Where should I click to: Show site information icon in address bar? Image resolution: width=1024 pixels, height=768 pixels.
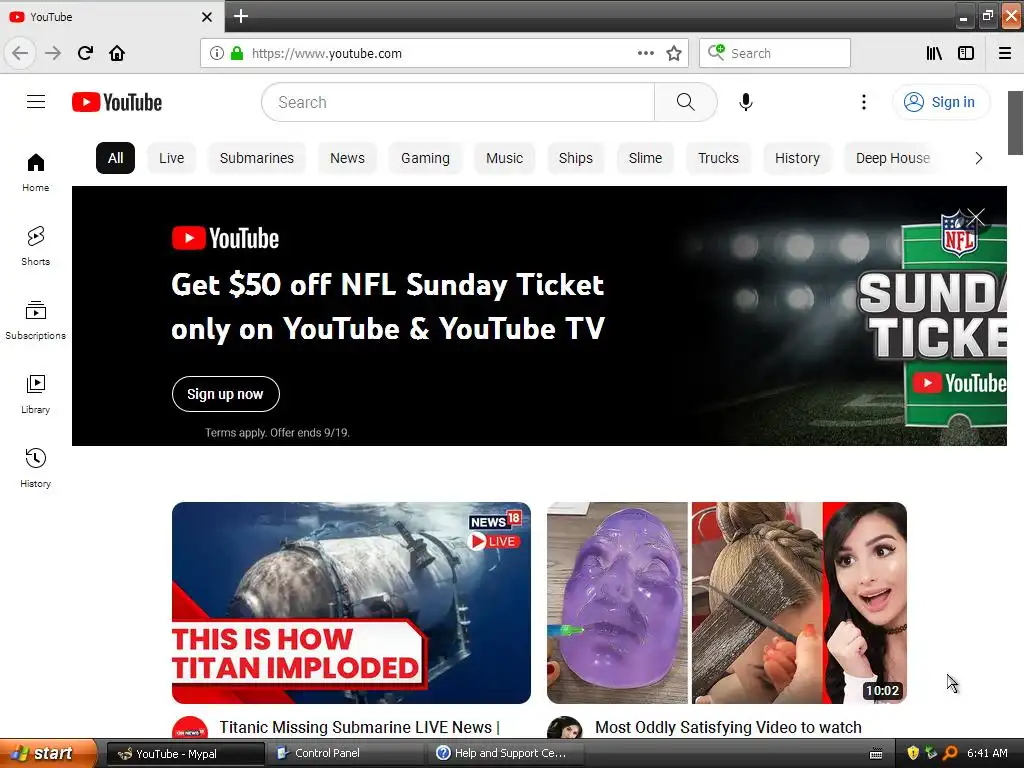coord(216,53)
